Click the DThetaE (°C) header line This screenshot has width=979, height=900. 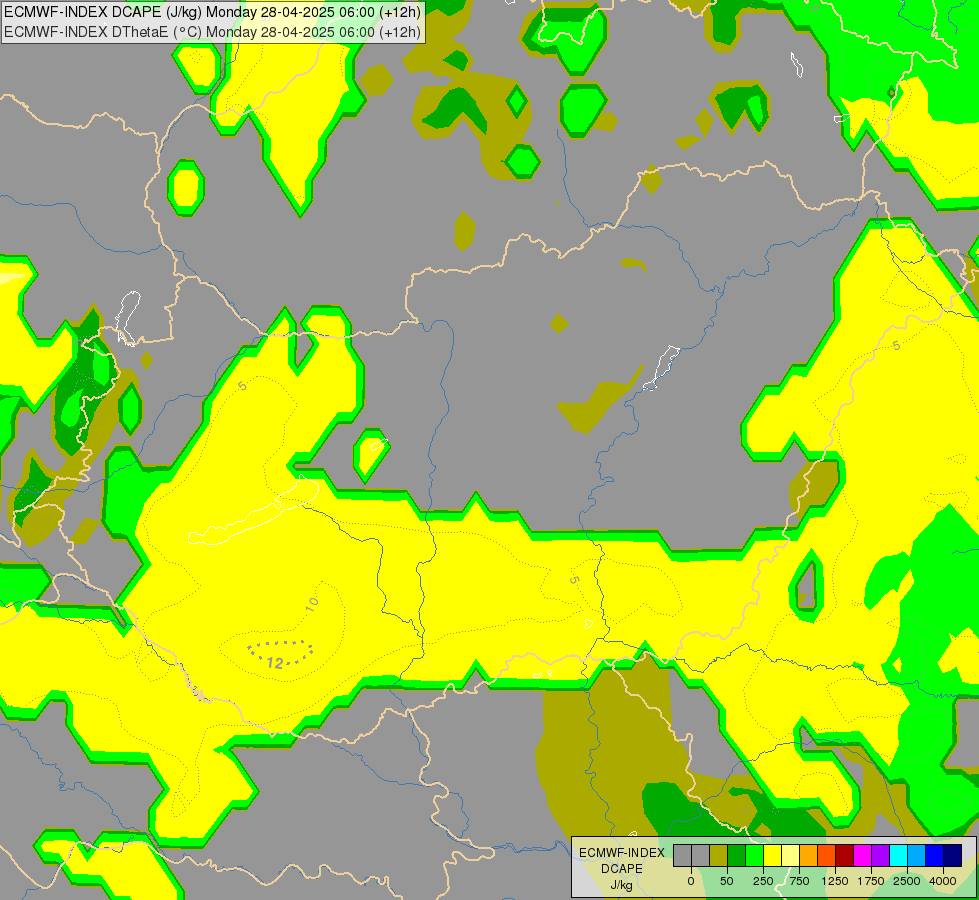[x=212, y=31]
